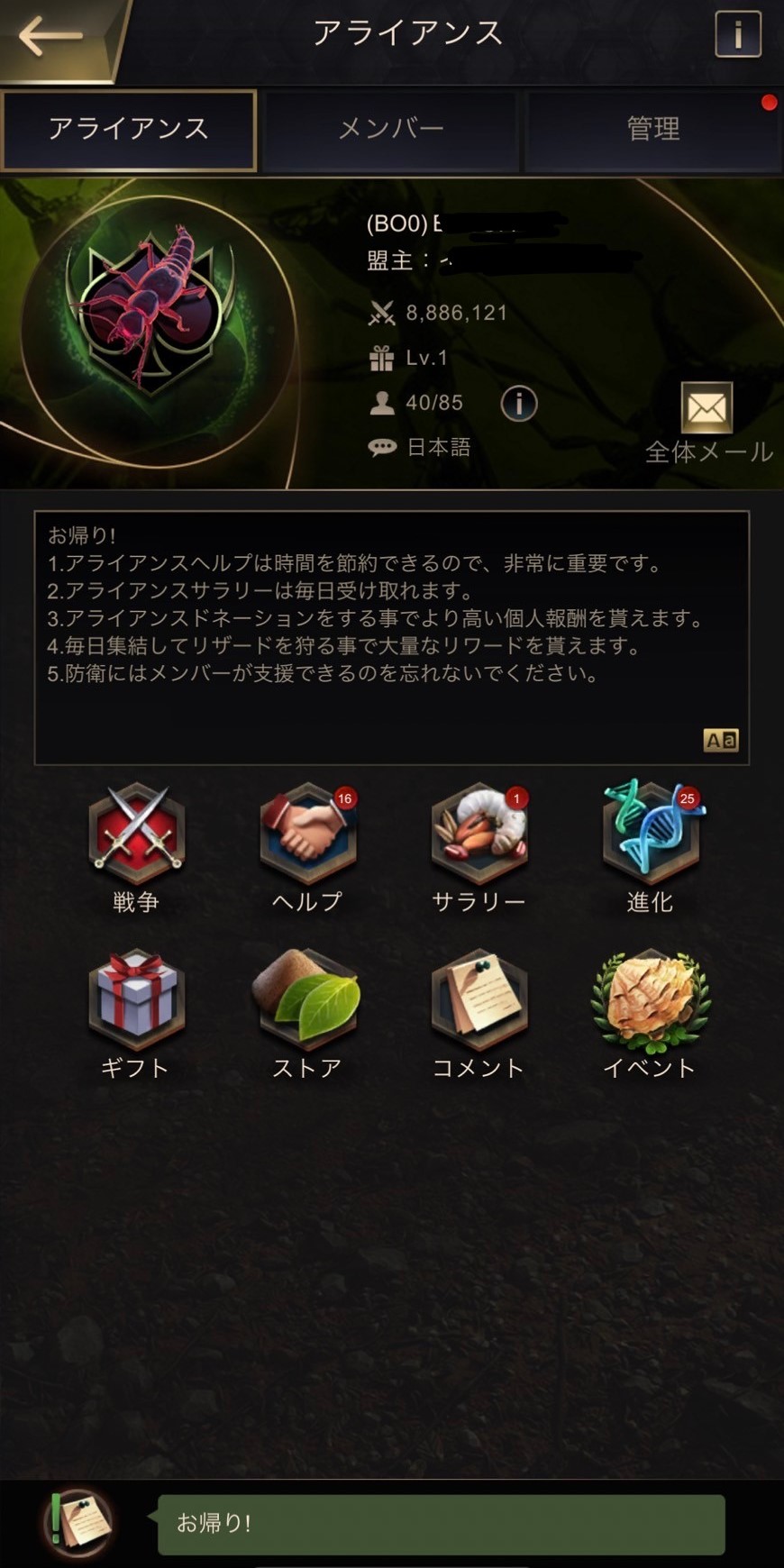Tap the notes icon beside chat bar
Screen dimensions: 784x1568
(78, 1521)
